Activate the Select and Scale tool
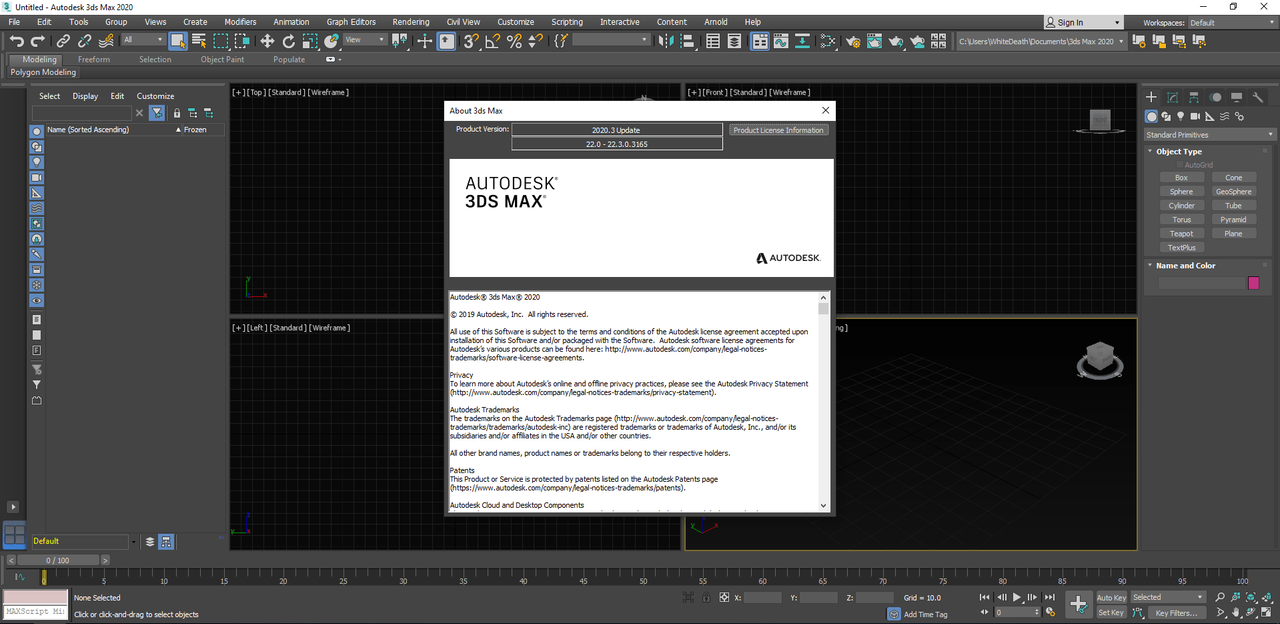Viewport: 1280px width, 624px height. point(310,41)
